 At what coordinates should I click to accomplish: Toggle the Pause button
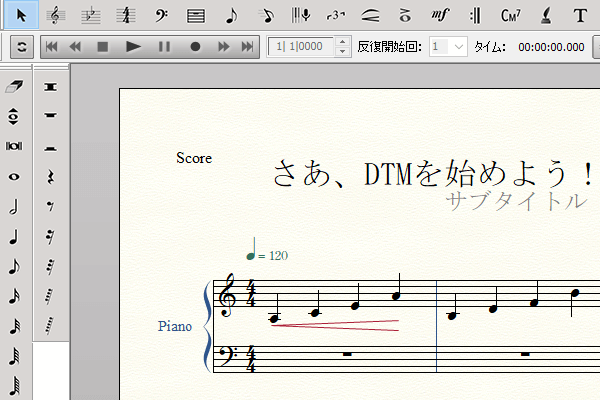[164, 46]
